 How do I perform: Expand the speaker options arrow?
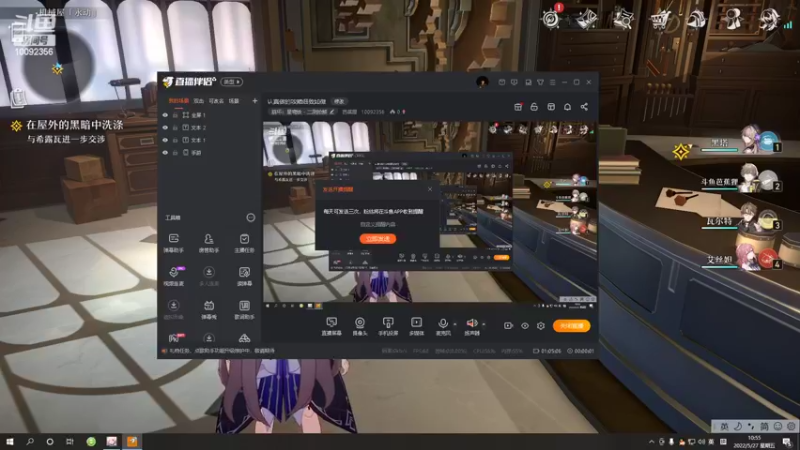483,324
